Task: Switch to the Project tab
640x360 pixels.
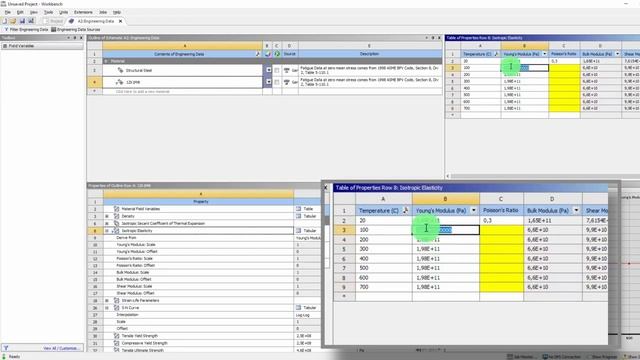Action: [x=54, y=21]
